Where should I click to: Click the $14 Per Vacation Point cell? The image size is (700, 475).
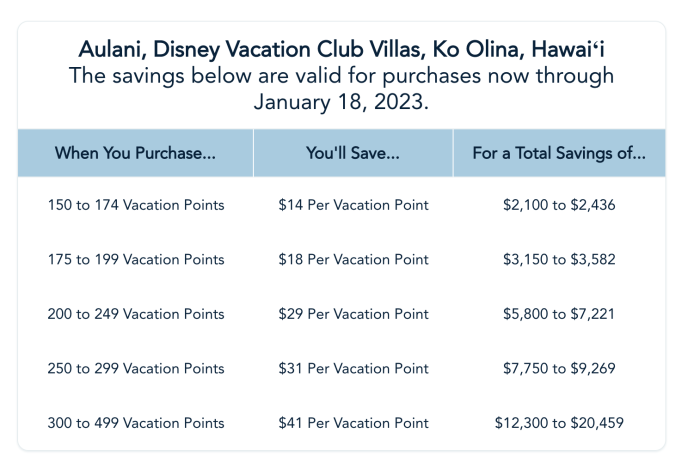tap(353, 205)
